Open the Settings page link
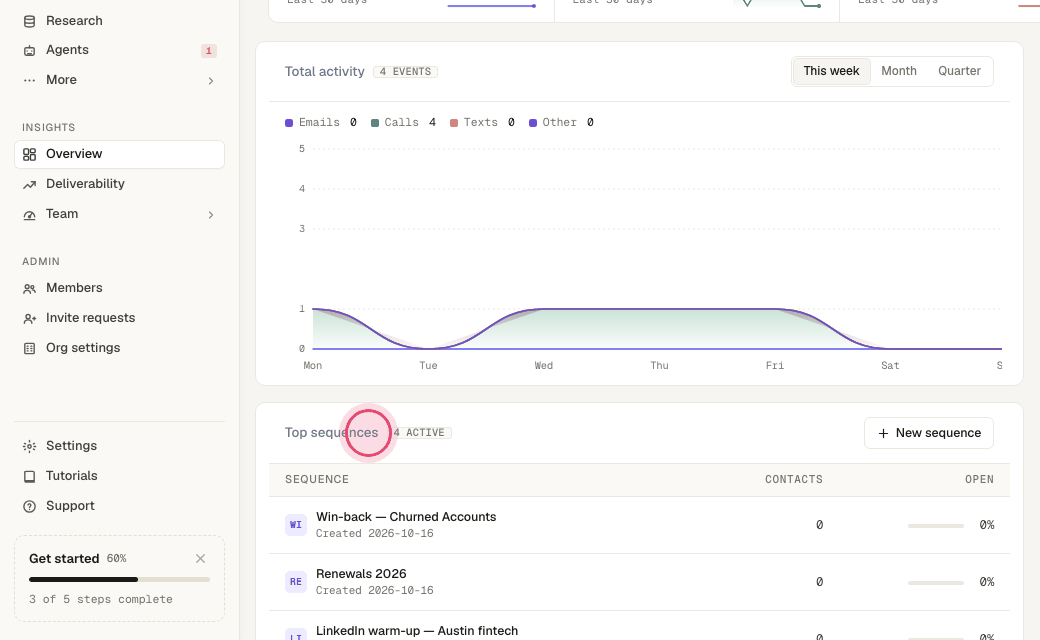 [119, 446]
